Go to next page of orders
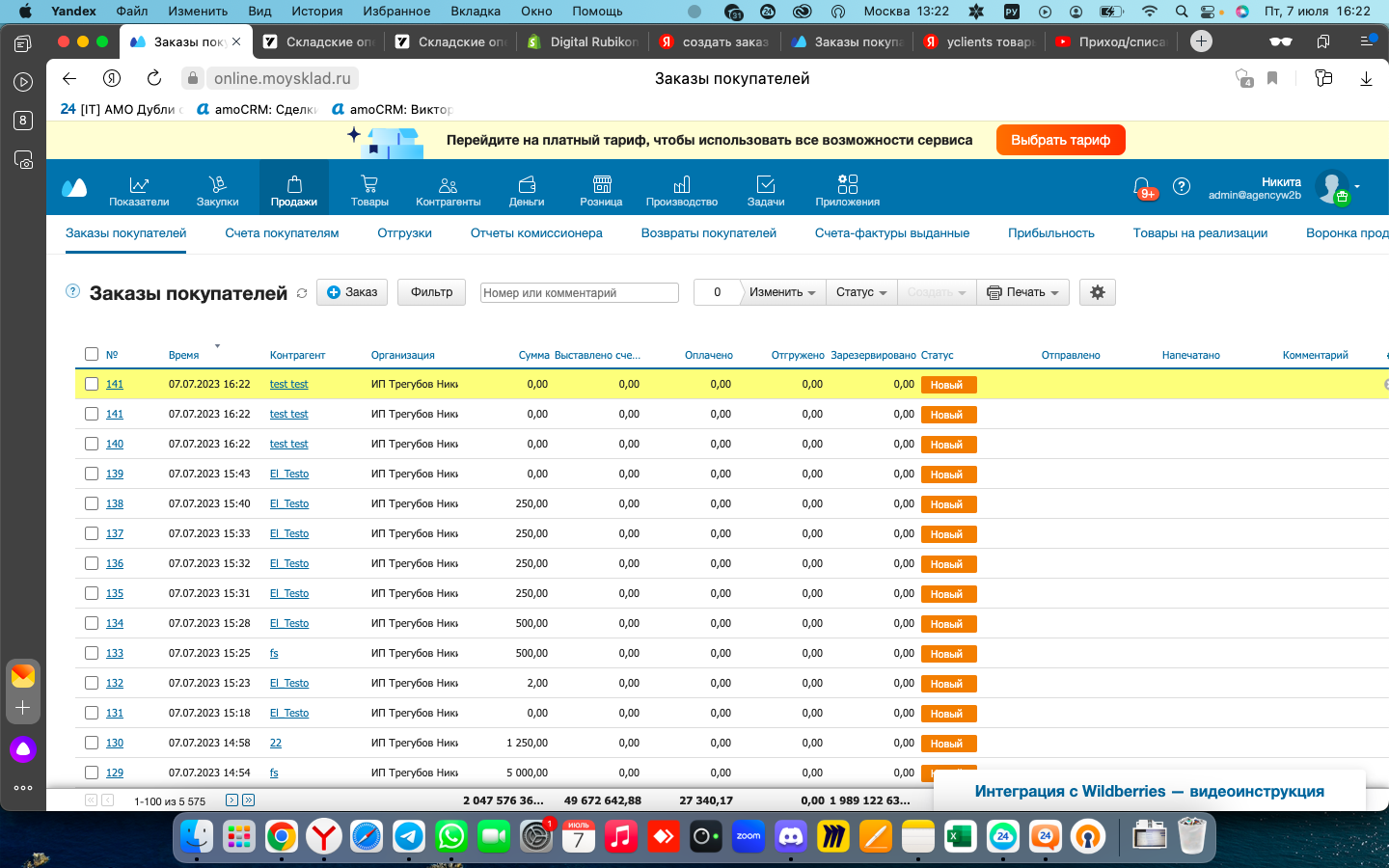 click(x=231, y=800)
